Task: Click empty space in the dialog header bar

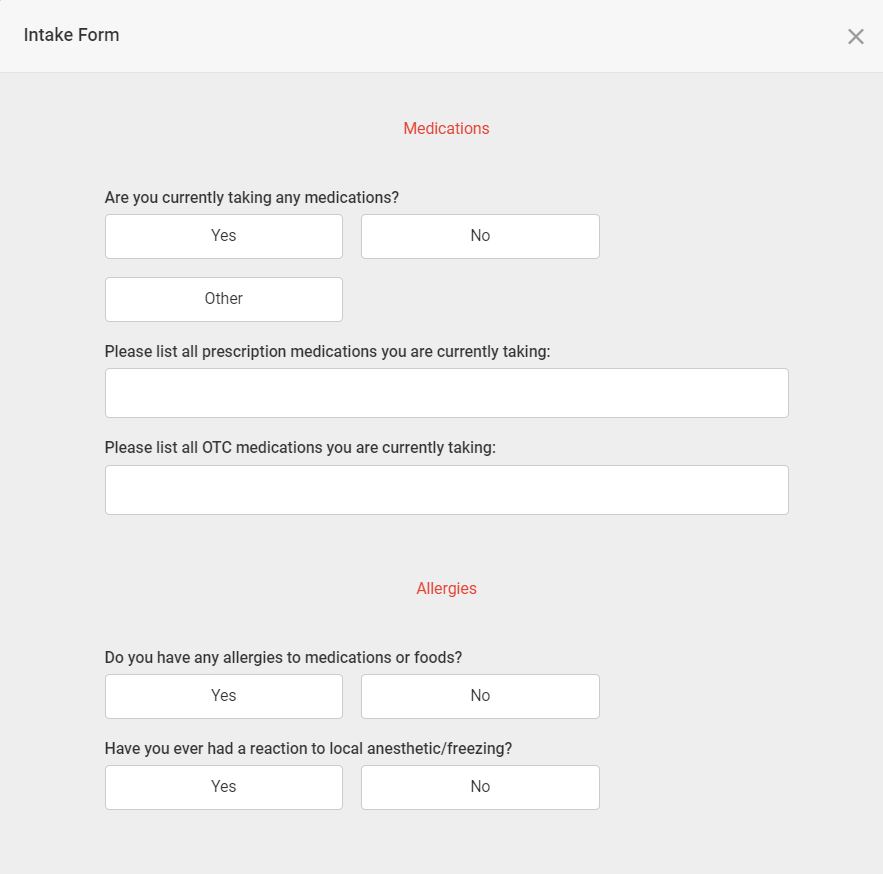Action: pos(479,35)
